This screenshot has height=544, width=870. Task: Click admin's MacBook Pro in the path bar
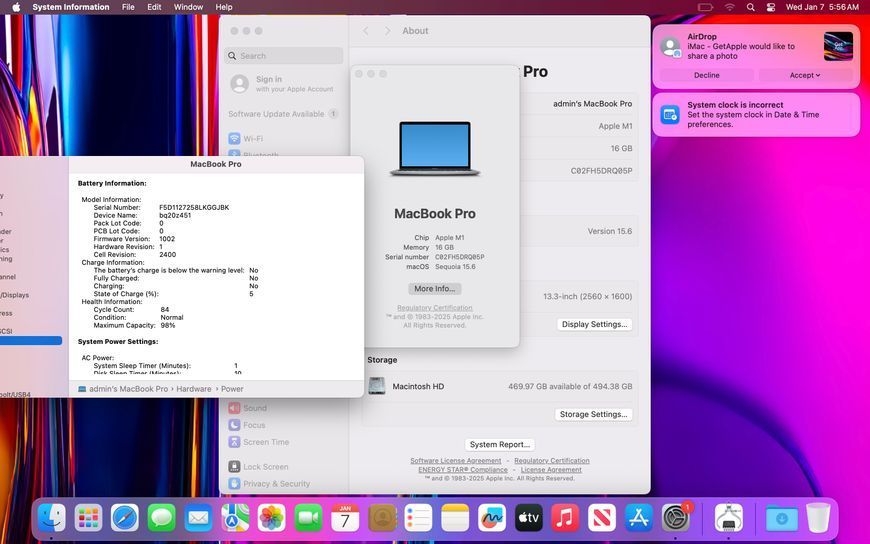(x=128, y=389)
